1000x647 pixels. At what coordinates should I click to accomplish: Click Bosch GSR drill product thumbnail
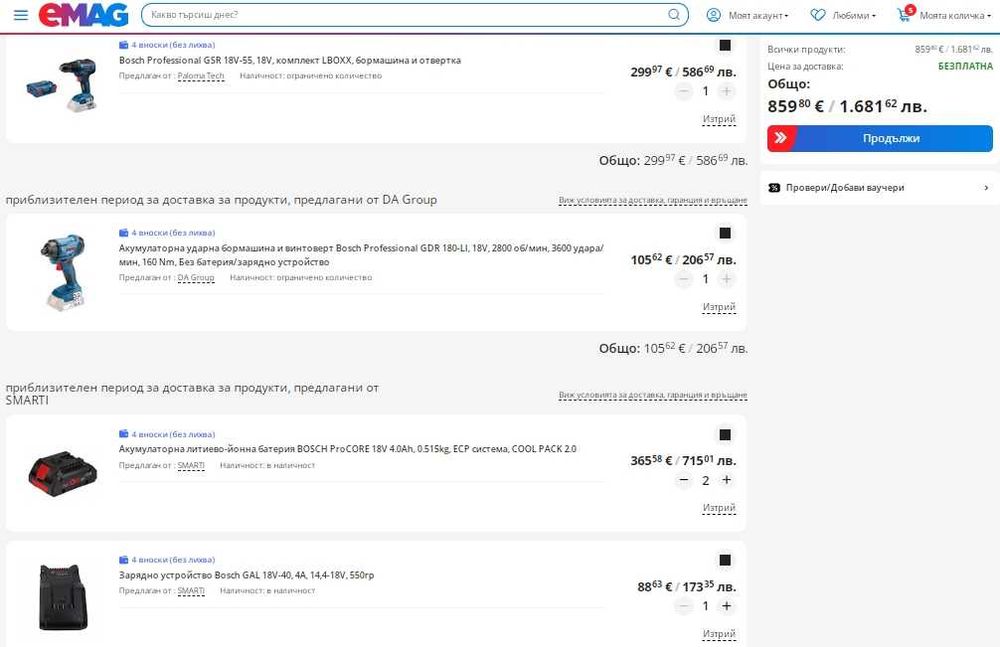pyautogui.click(x=62, y=85)
